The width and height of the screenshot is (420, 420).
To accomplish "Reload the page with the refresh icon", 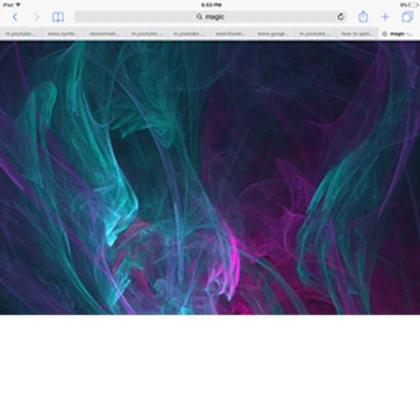I will click(340, 17).
